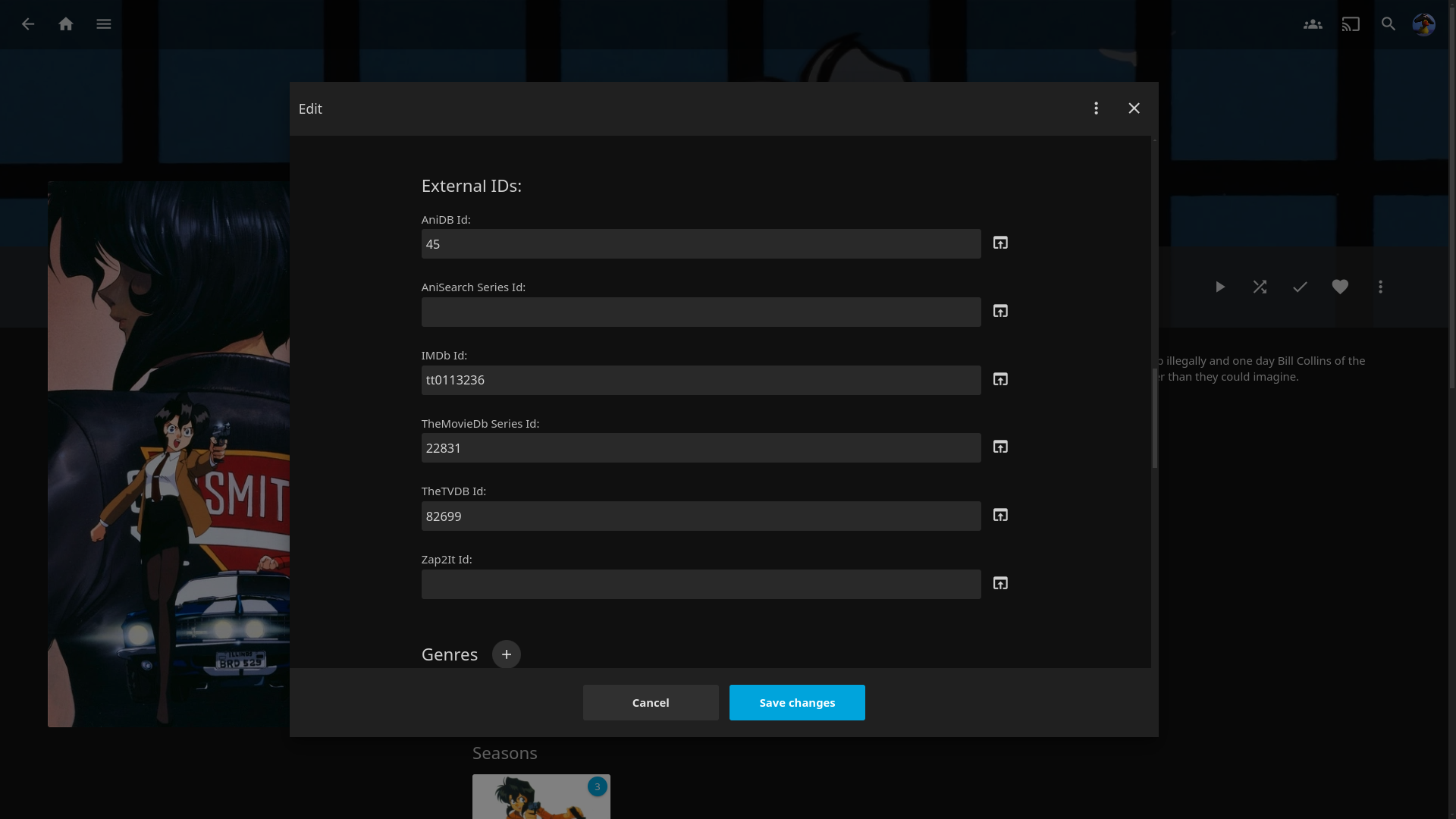This screenshot has width=1456, height=819.
Task: Toggle the mark-played checkmark
Action: click(x=1300, y=287)
